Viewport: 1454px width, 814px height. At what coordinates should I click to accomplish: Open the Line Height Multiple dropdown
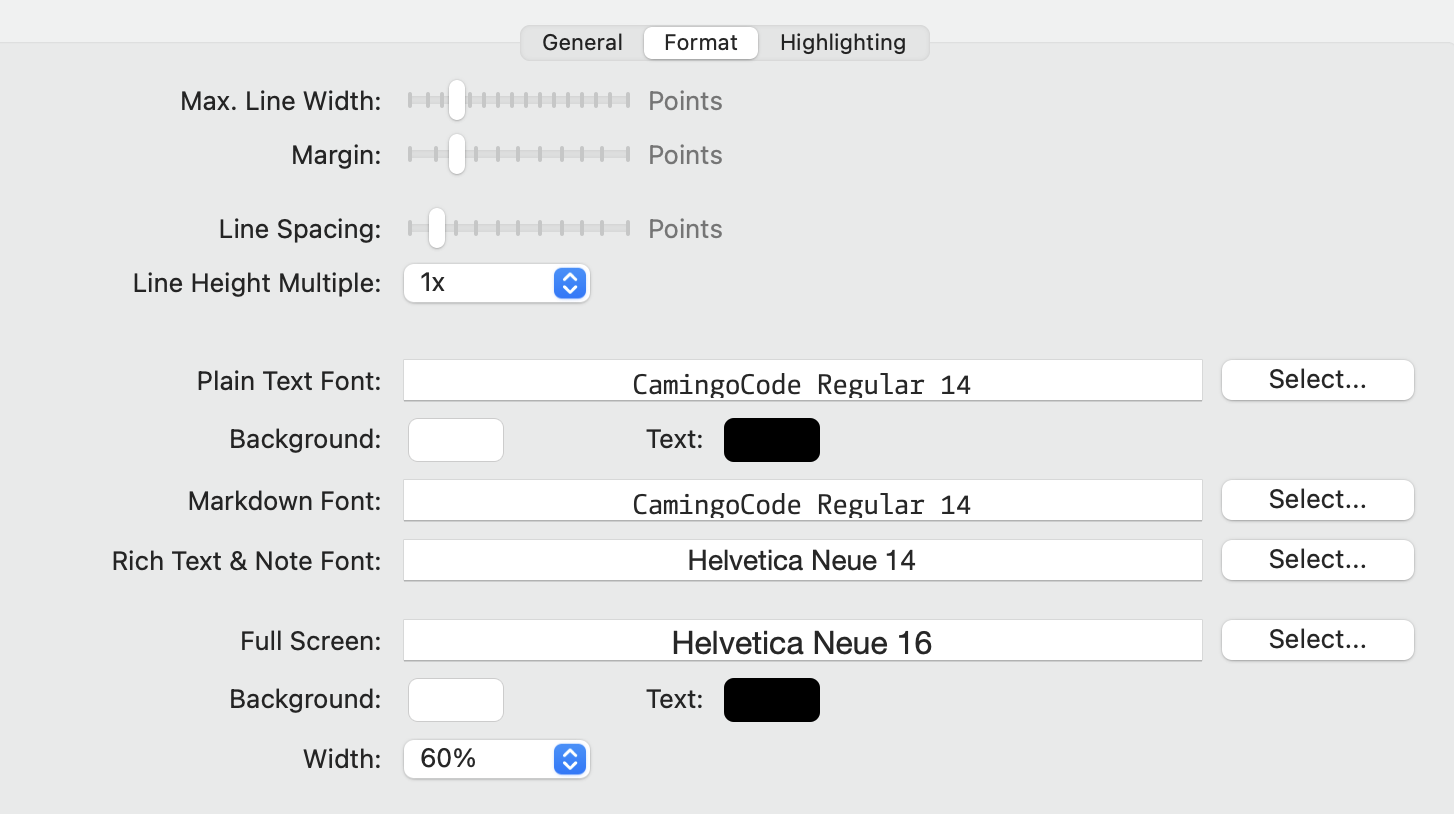click(x=497, y=283)
